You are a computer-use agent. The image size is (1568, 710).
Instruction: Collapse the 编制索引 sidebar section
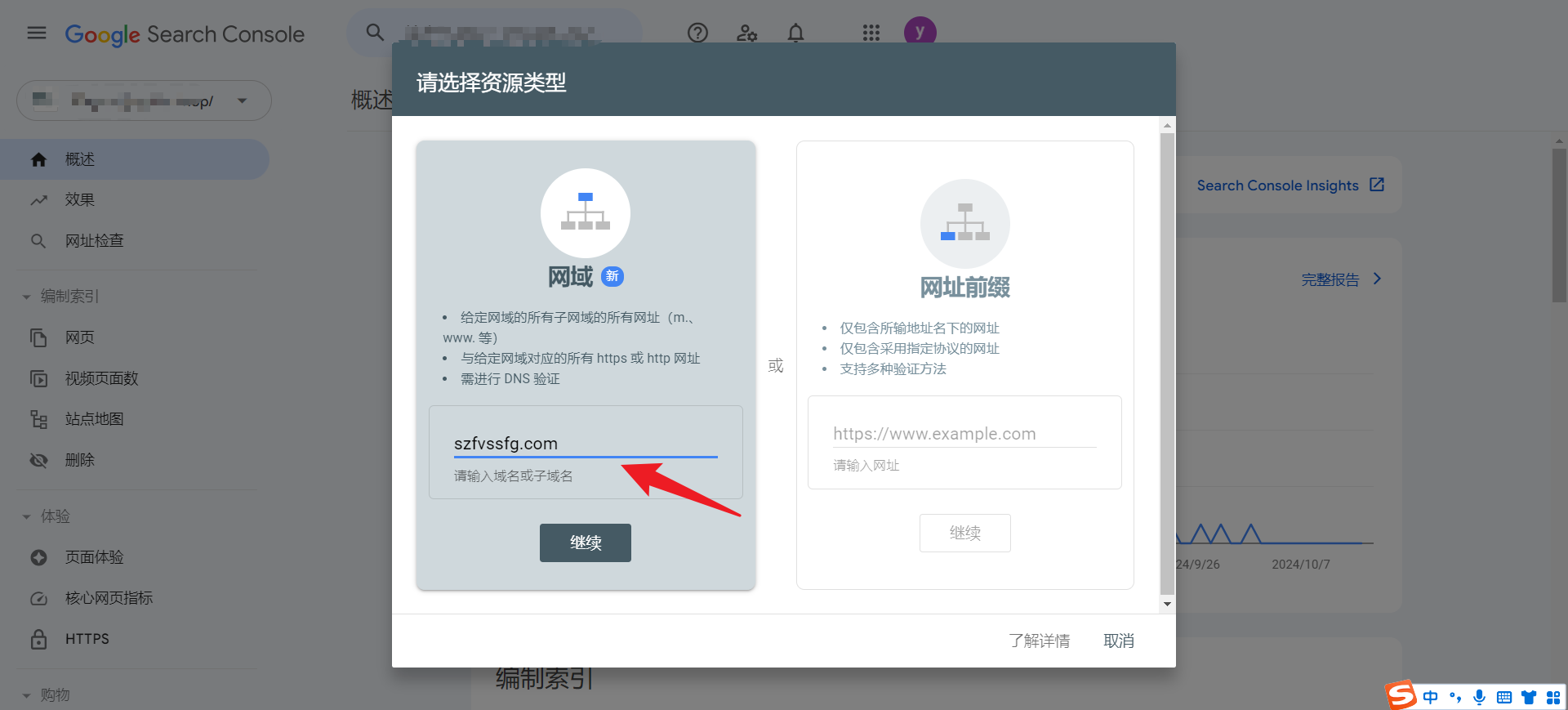[26, 297]
